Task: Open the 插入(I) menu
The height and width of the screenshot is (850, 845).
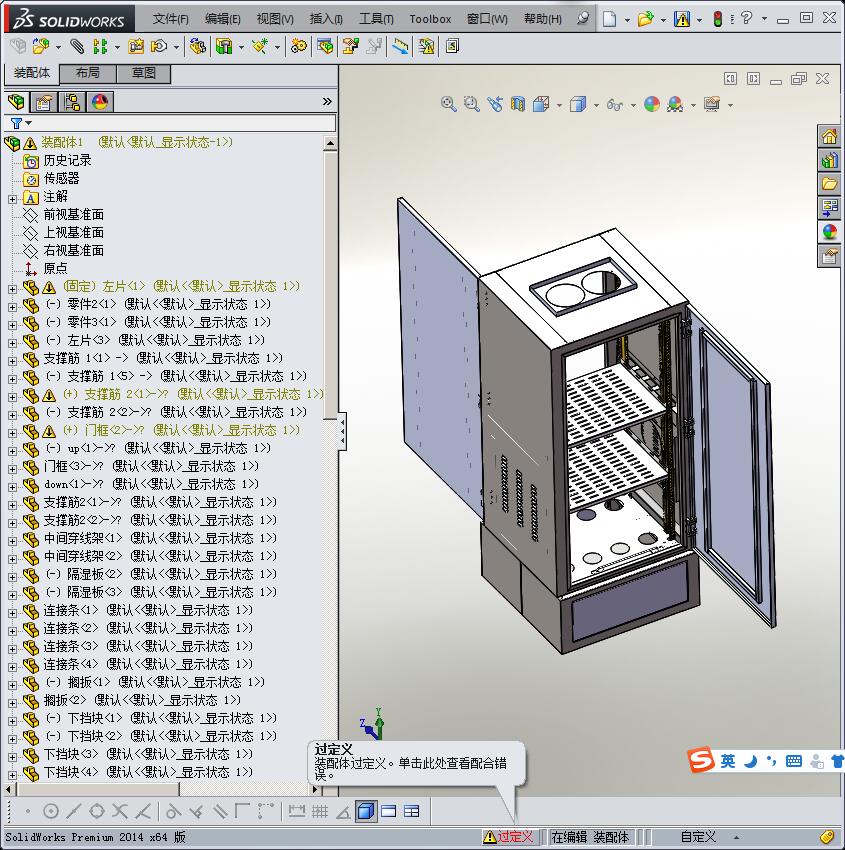Action: click(326, 19)
